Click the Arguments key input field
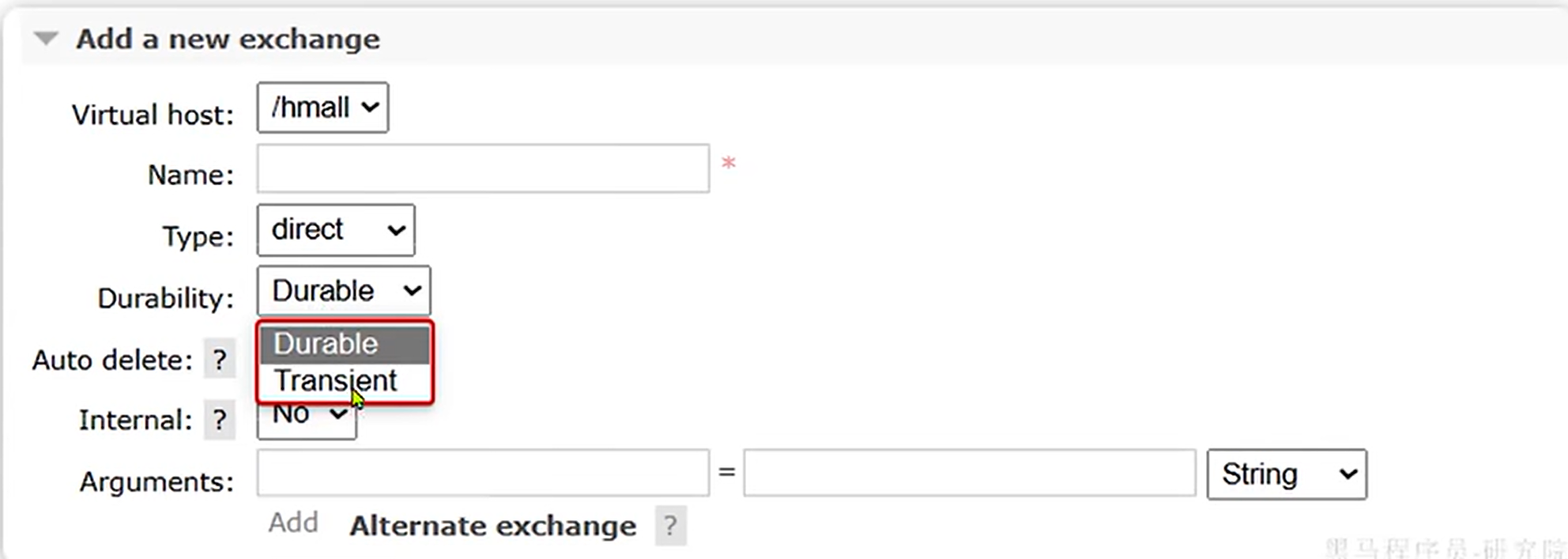The height and width of the screenshot is (559, 1568). [x=483, y=473]
